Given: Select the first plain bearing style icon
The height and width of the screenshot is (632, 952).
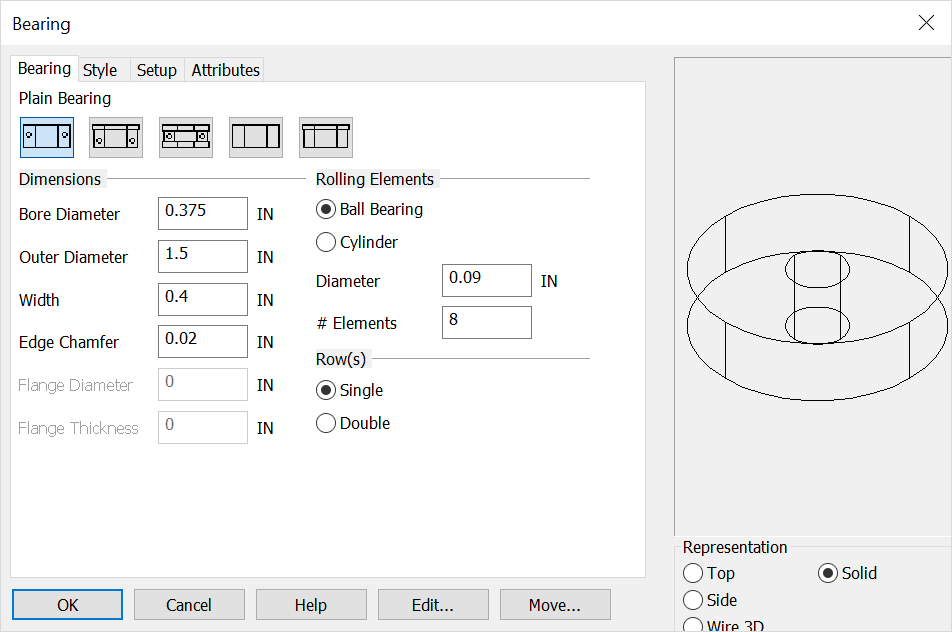Looking at the screenshot, I should pyautogui.click(x=46, y=135).
